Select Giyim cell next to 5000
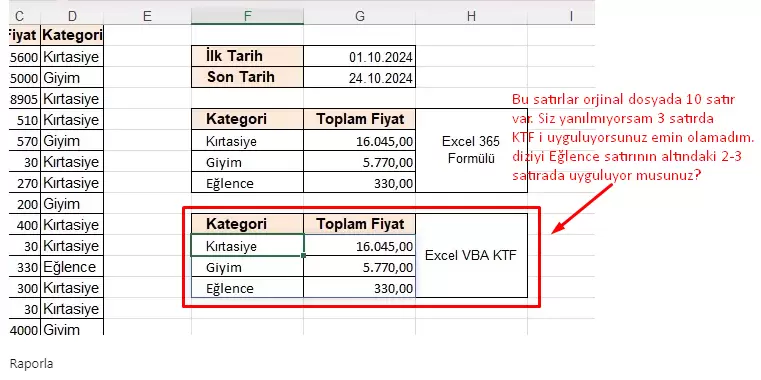Viewport: 761px width, 380px height. [x=72, y=78]
